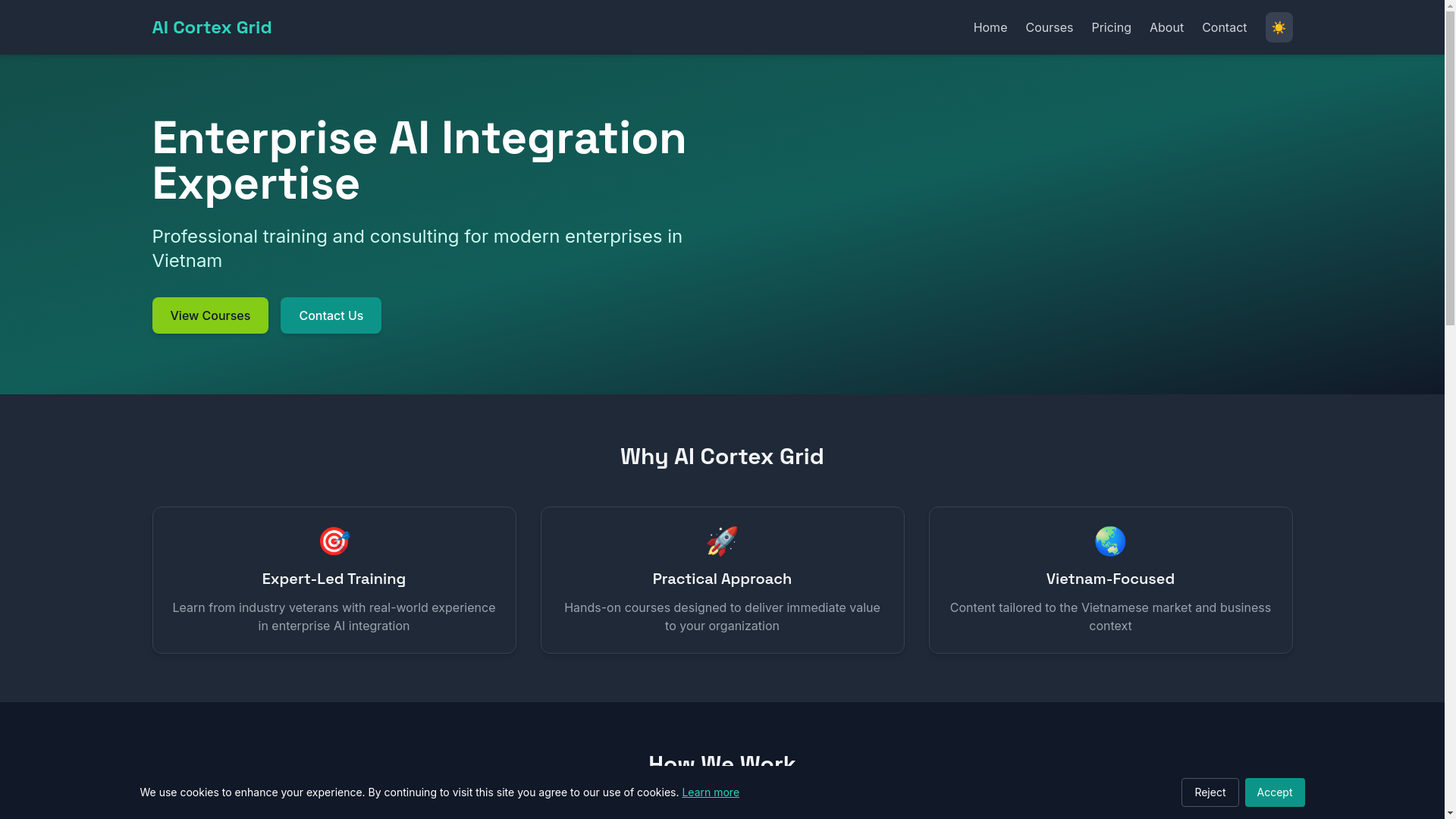The width and height of the screenshot is (1456, 819).
Task: Reject the cookie notice
Action: coord(1210,792)
